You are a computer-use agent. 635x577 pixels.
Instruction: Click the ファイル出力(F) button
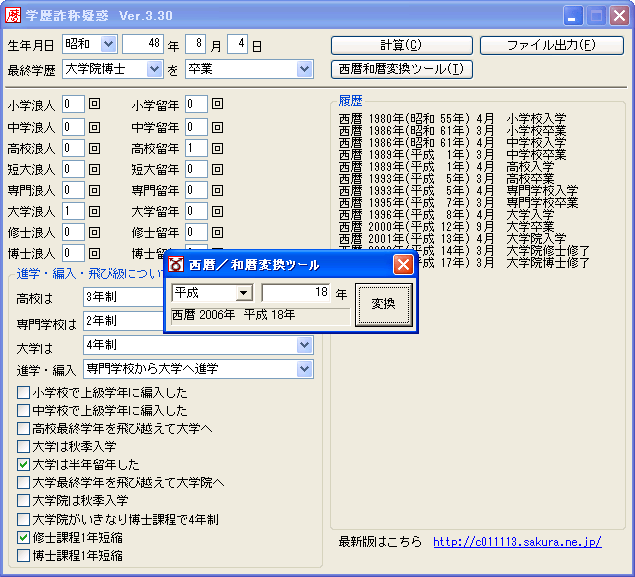tap(551, 45)
